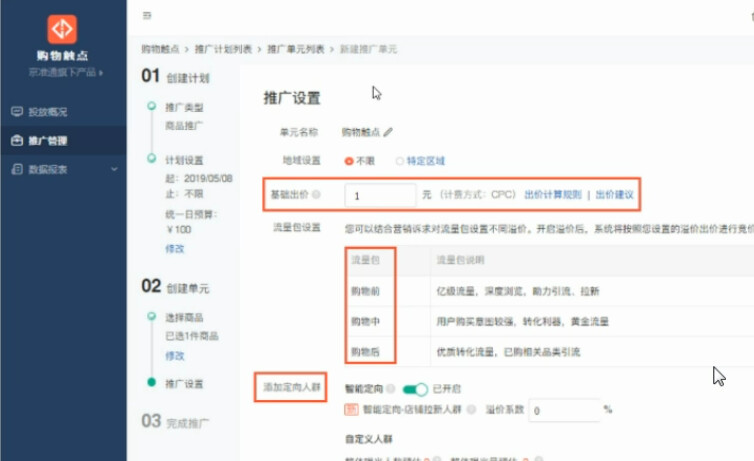The height and width of the screenshot is (461, 754).
Task: Go to 推广计划列表 breadcrumb
Action: [223, 49]
